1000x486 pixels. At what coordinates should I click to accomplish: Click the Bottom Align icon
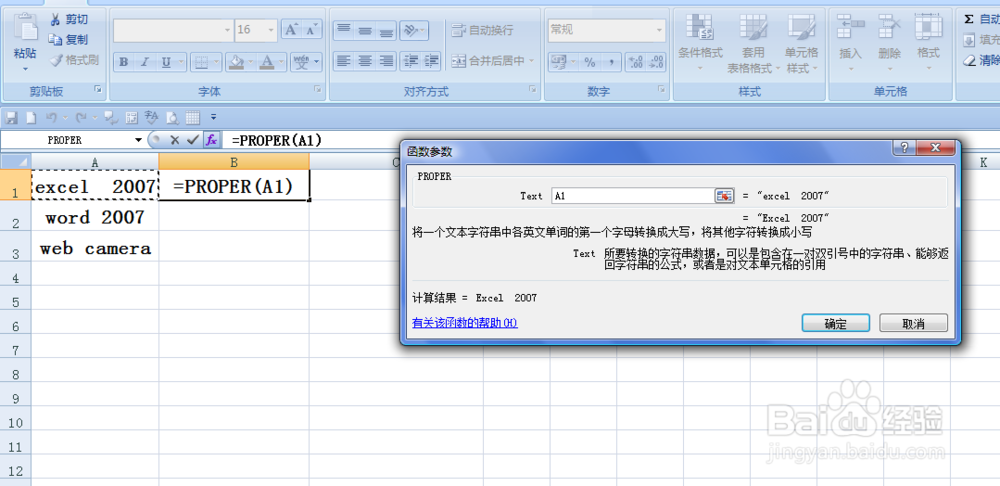click(x=386, y=29)
